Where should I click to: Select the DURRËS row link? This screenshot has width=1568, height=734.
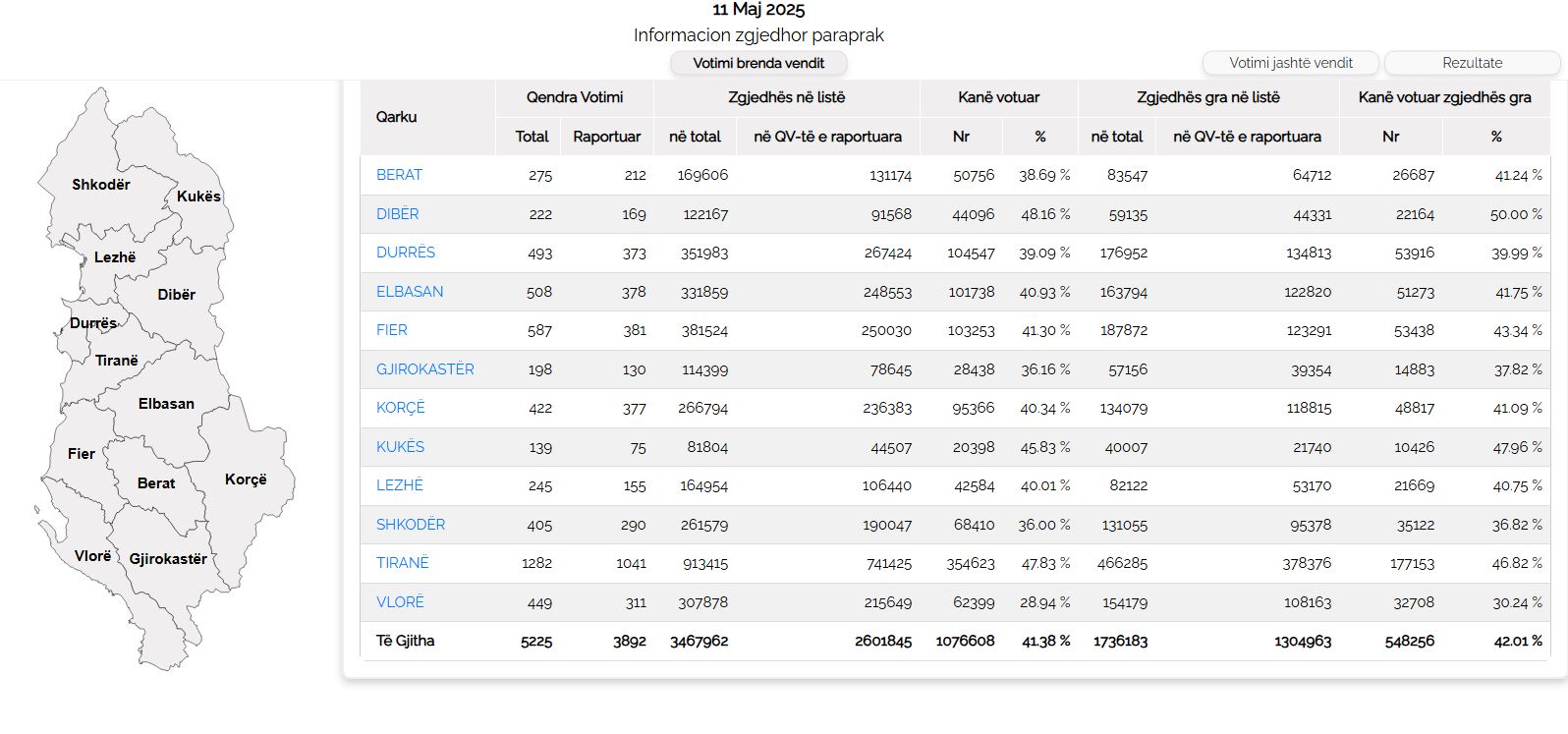pyautogui.click(x=405, y=253)
